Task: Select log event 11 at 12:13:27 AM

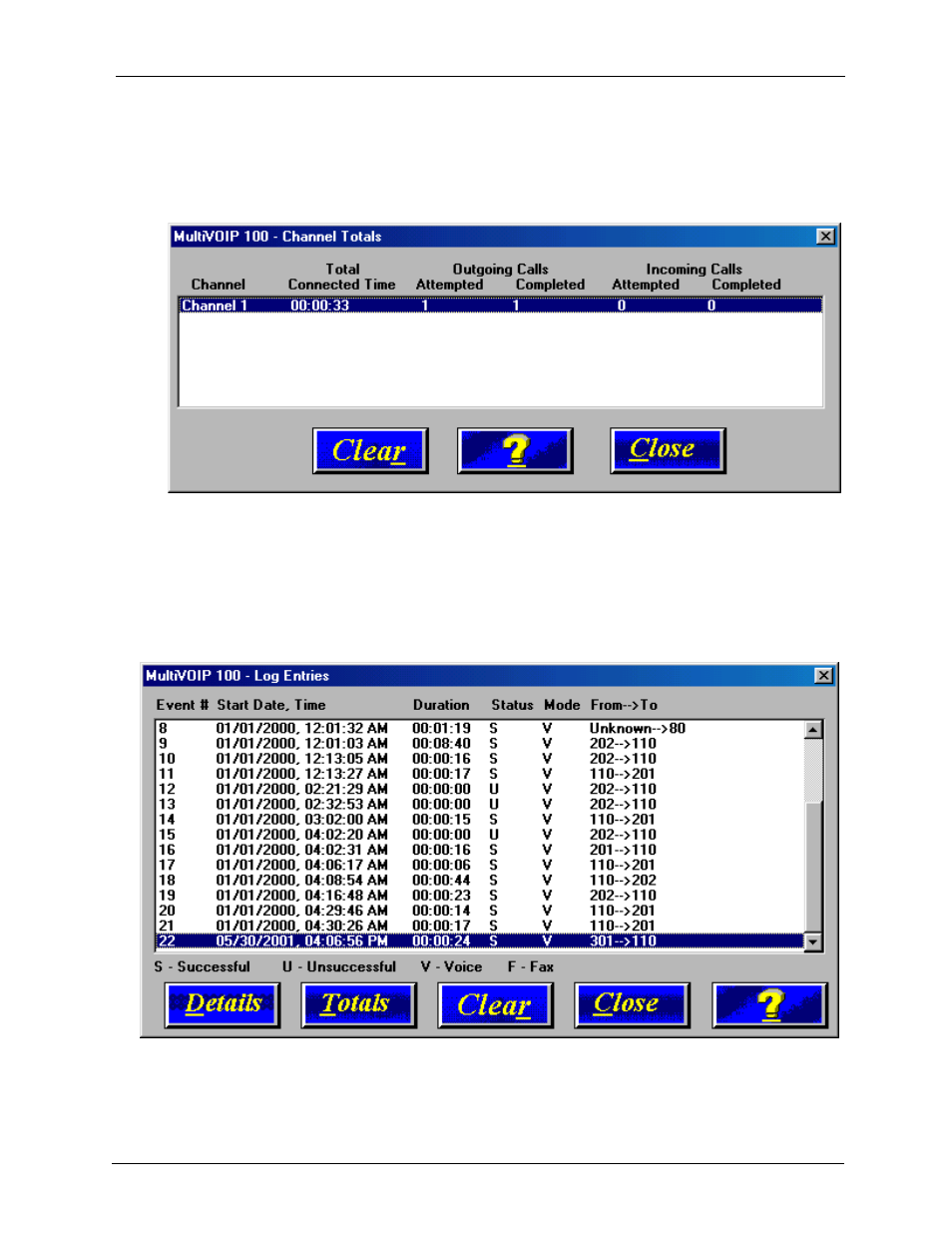Action: 480,774
